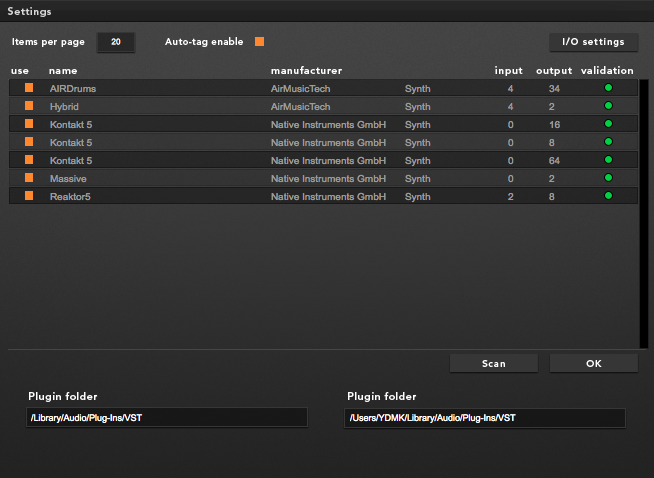Image resolution: width=654 pixels, height=478 pixels.
Task: Select the Massive plugin name
Action: tap(68, 179)
